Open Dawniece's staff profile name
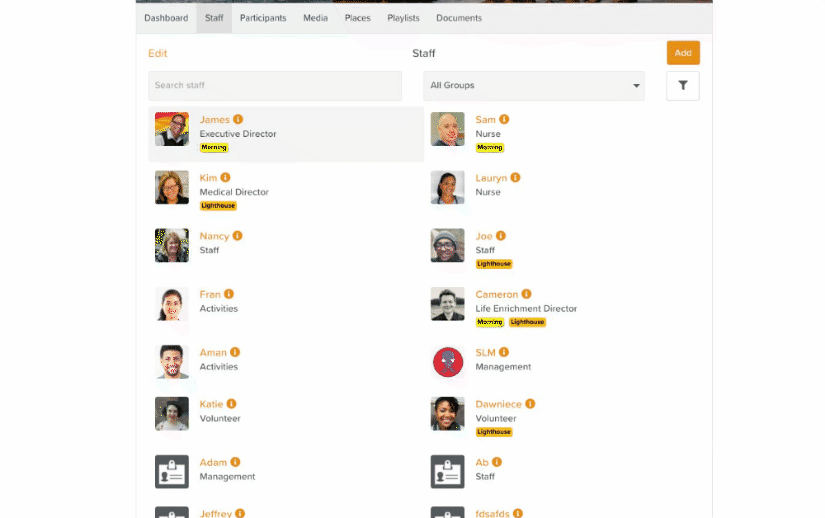The image size is (825, 518). click(498, 404)
